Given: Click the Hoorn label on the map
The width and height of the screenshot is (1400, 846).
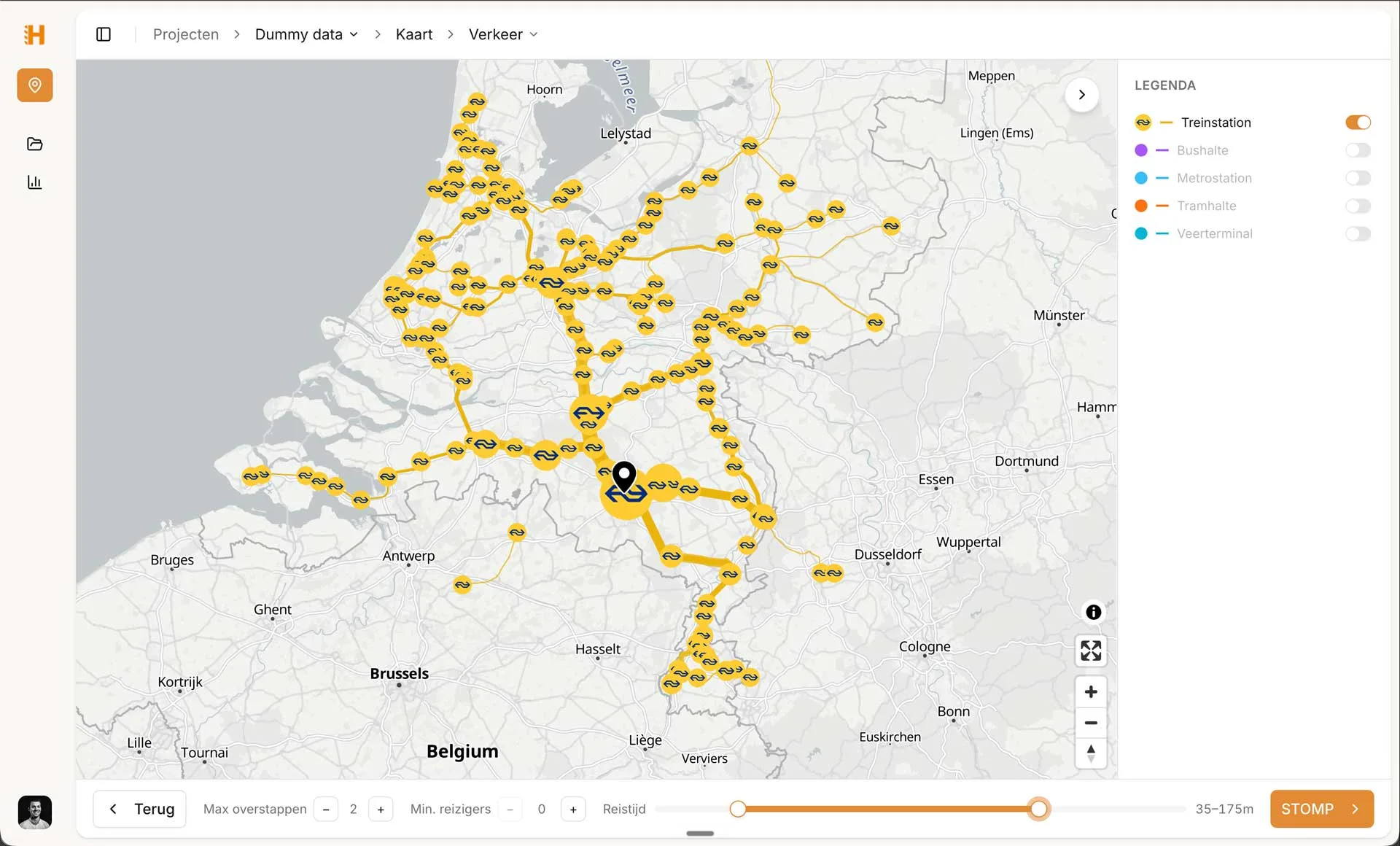Looking at the screenshot, I should coord(545,90).
